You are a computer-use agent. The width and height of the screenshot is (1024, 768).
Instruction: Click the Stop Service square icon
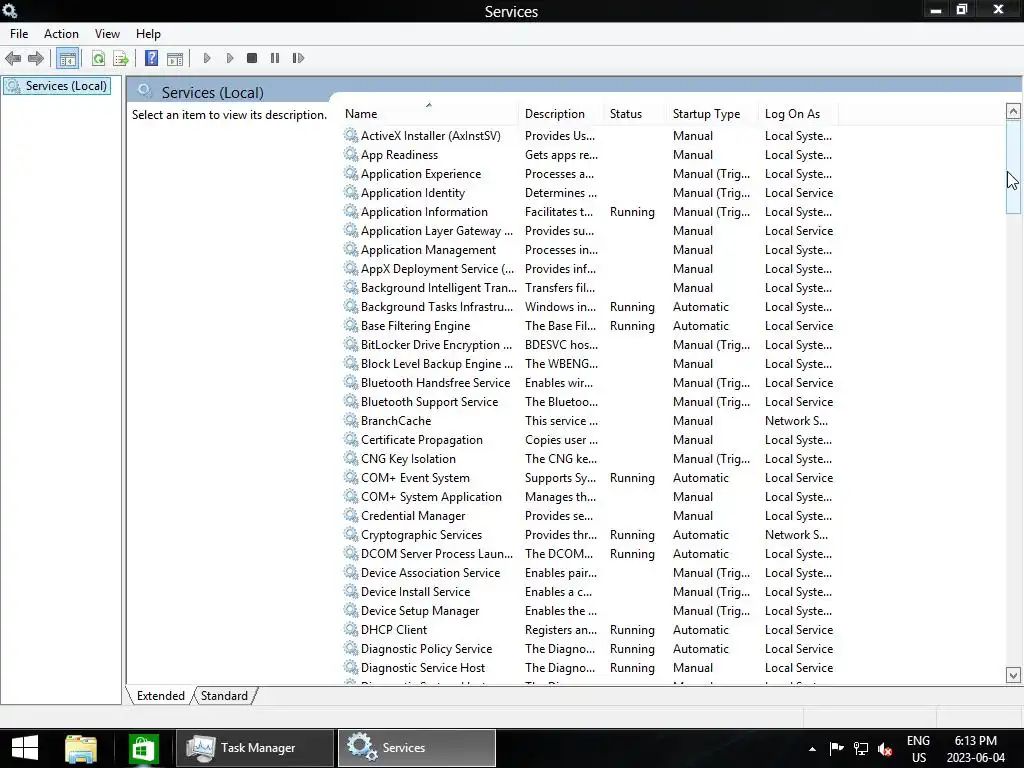pyautogui.click(x=252, y=58)
